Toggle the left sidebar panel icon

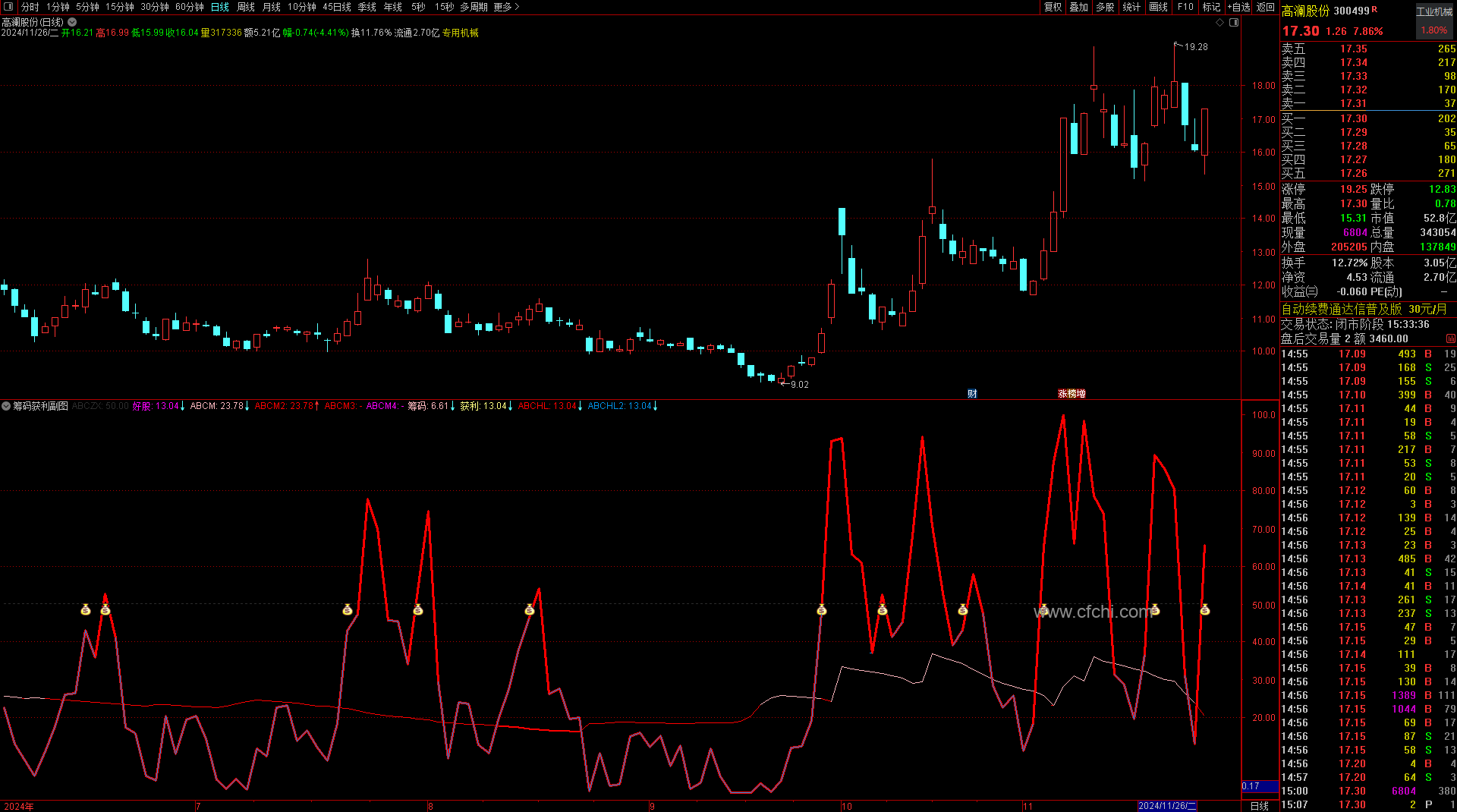(x=8, y=7)
